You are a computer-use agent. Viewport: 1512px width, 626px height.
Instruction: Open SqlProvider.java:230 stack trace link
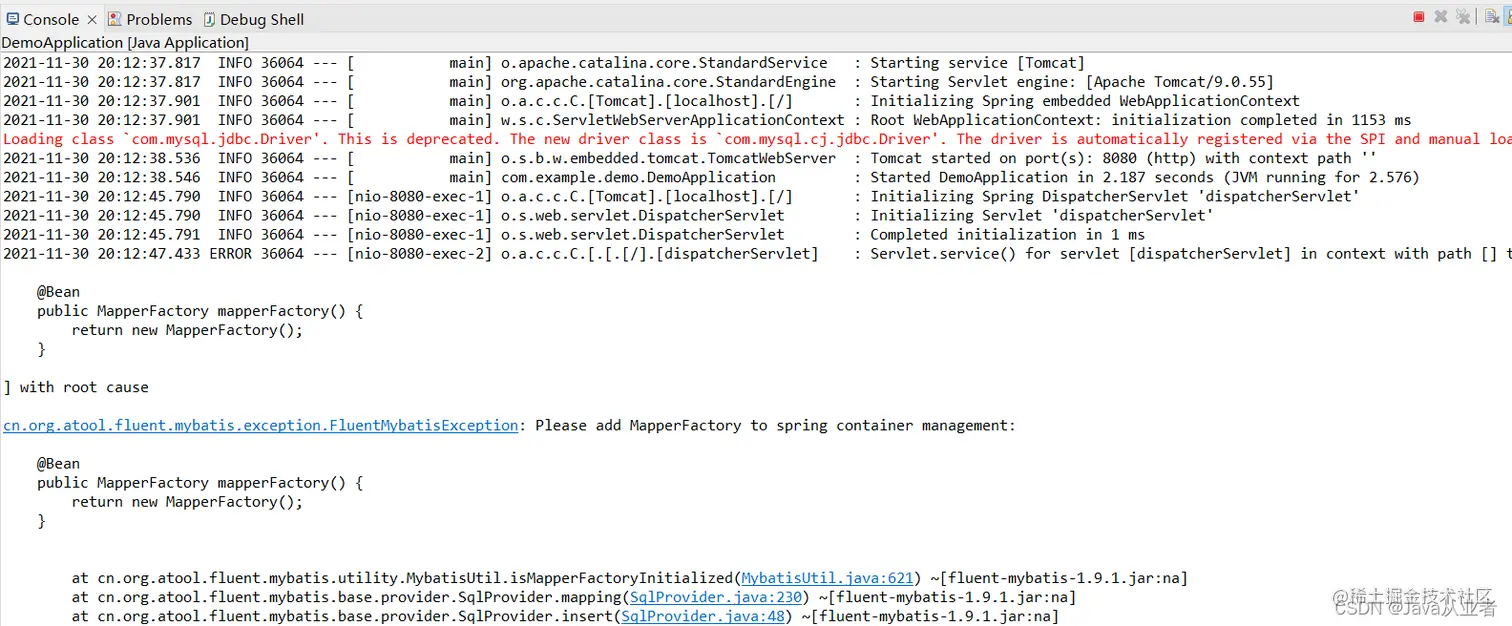[716, 597]
